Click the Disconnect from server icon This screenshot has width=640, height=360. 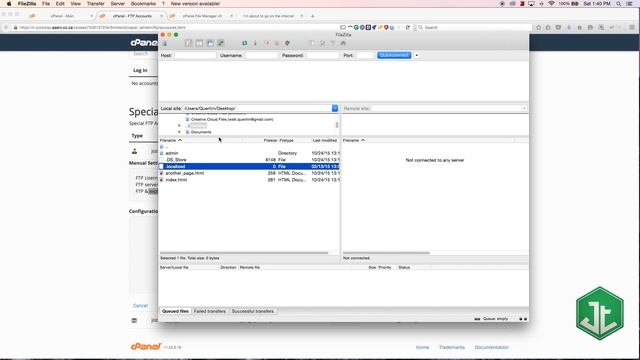point(277,43)
